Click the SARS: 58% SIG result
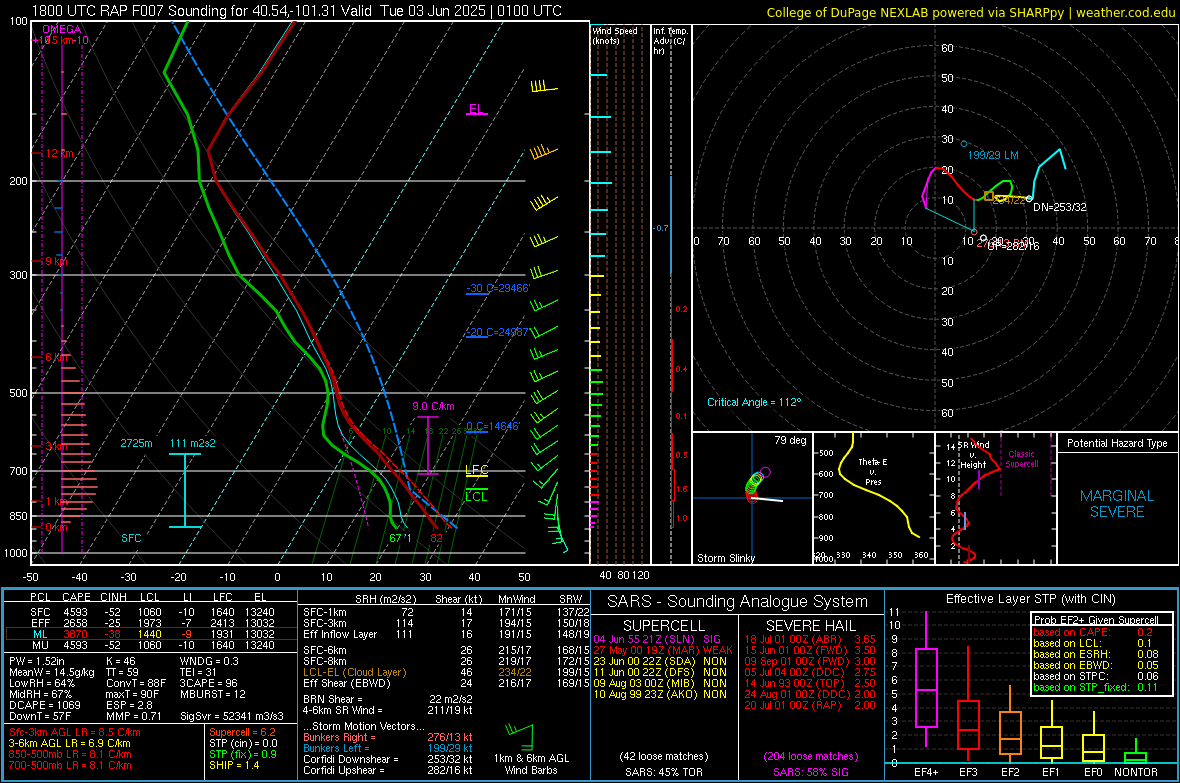This screenshot has width=1180, height=783. pos(810,772)
